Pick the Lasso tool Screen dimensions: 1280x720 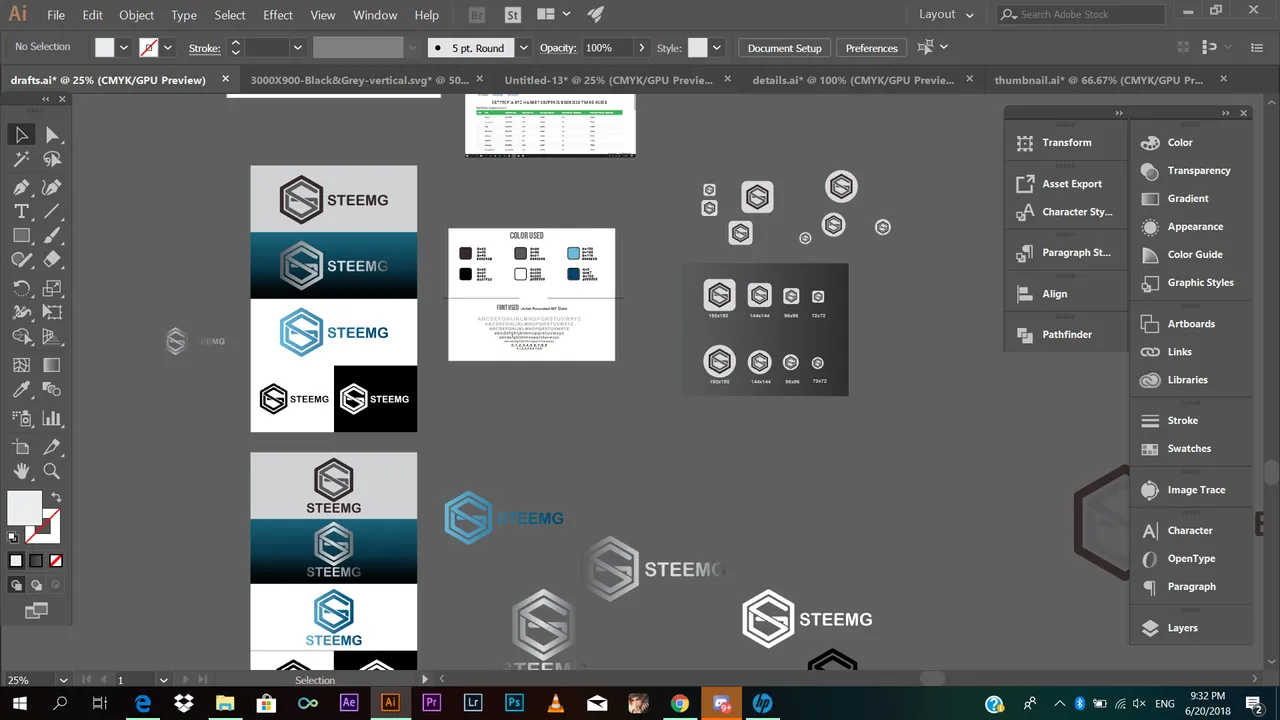click(x=52, y=160)
